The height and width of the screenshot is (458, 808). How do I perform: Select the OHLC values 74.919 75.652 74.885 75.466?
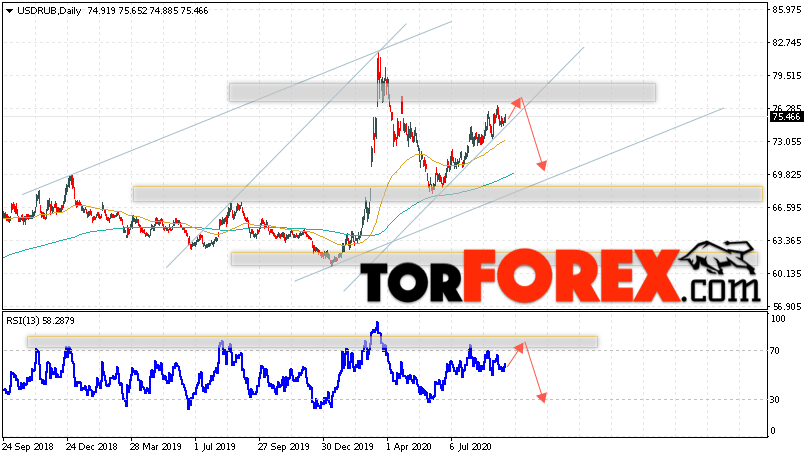tap(148, 11)
